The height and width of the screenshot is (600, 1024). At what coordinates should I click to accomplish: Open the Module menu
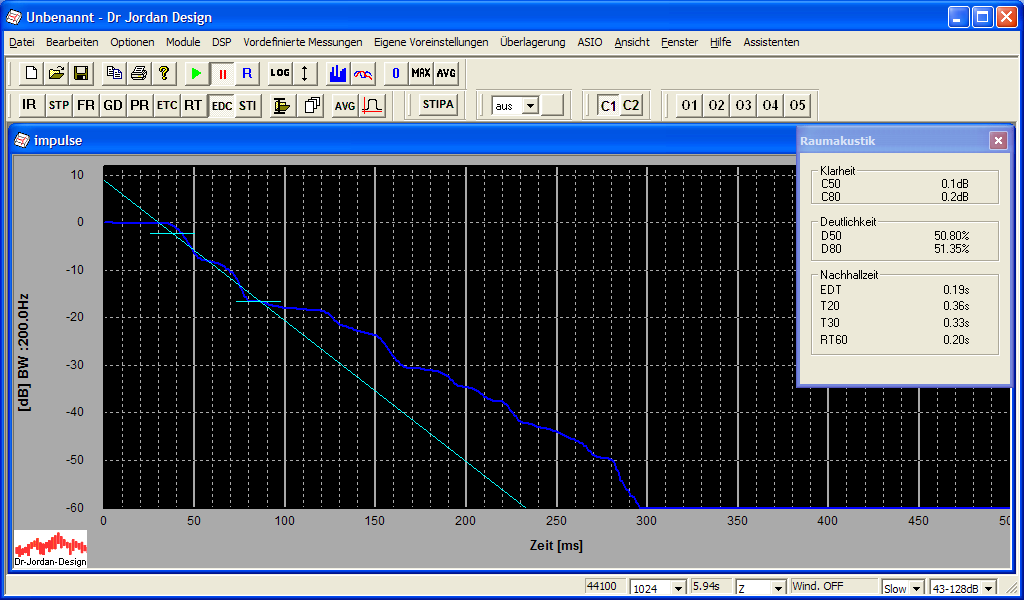(183, 42)
